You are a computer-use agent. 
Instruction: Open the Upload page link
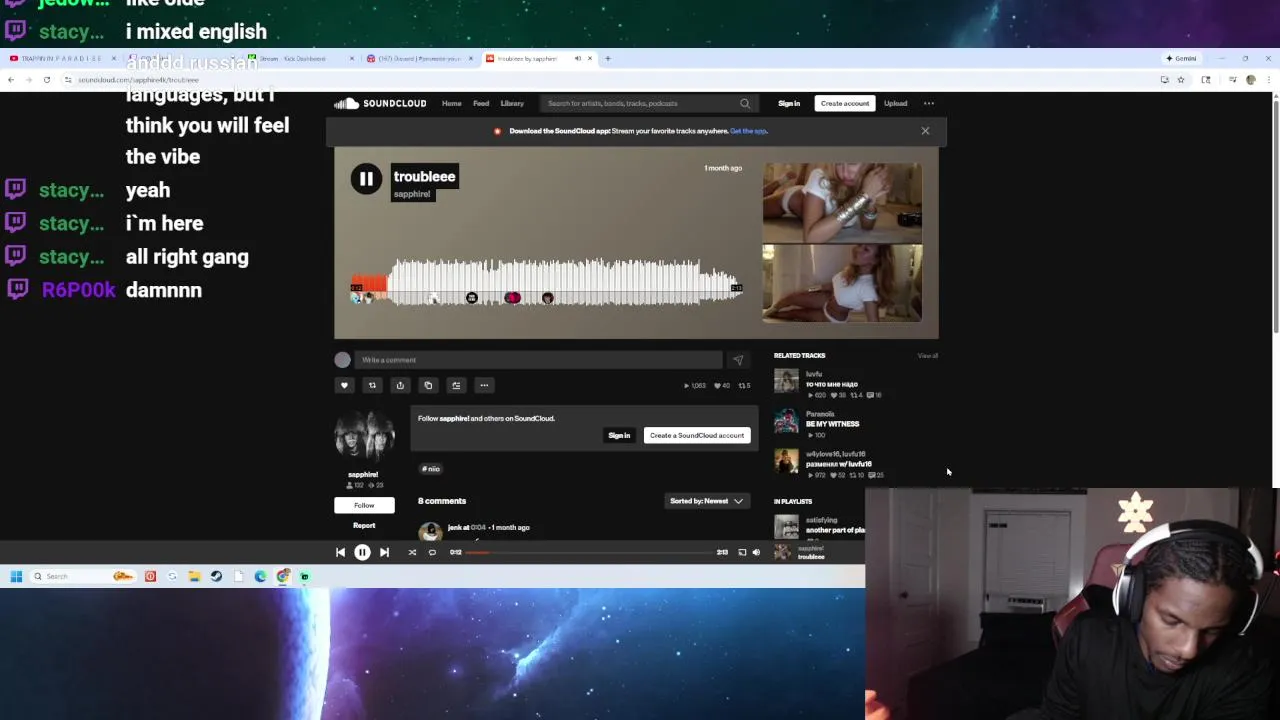[895, 103]
